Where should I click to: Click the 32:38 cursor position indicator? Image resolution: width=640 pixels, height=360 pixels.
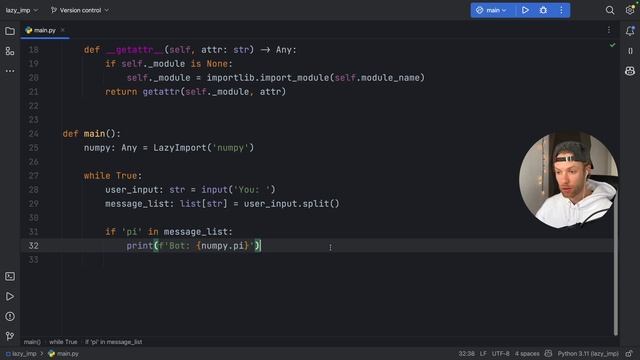pyautogui.click(x=466, y=353)
